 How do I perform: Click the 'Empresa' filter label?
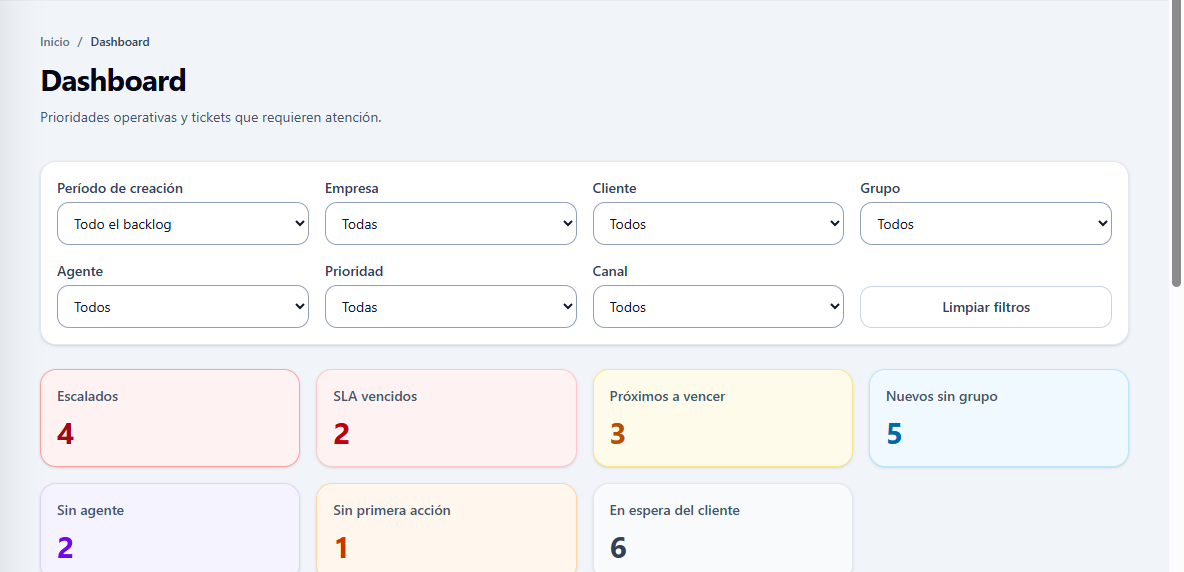pos(352,189)
